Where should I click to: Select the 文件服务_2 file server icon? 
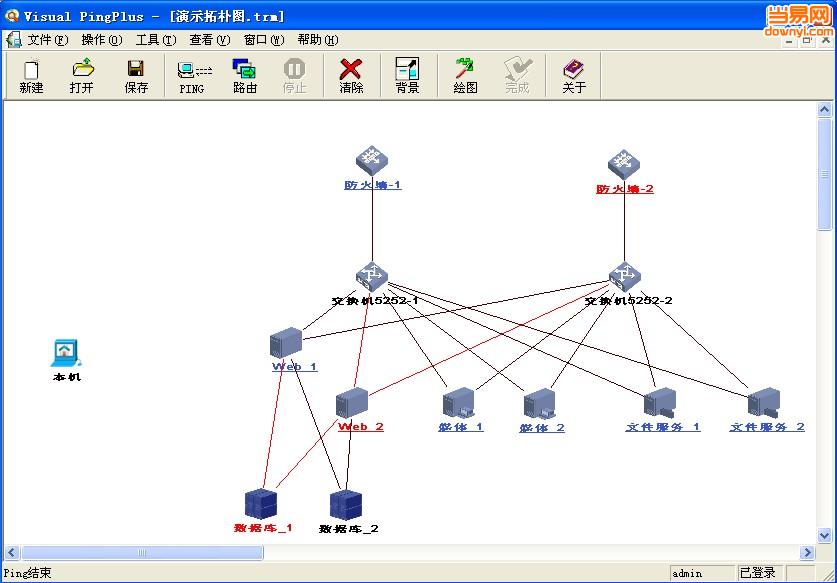pyautogui.click(x=764, y=403)
